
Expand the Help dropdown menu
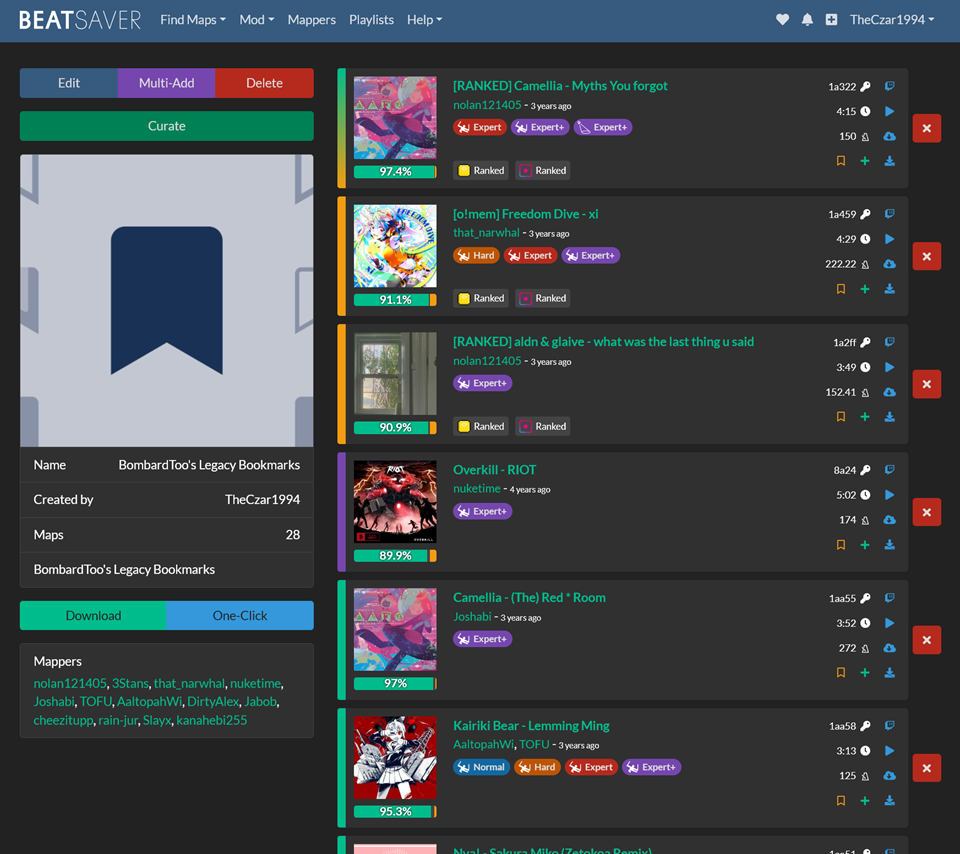point(424,20)
